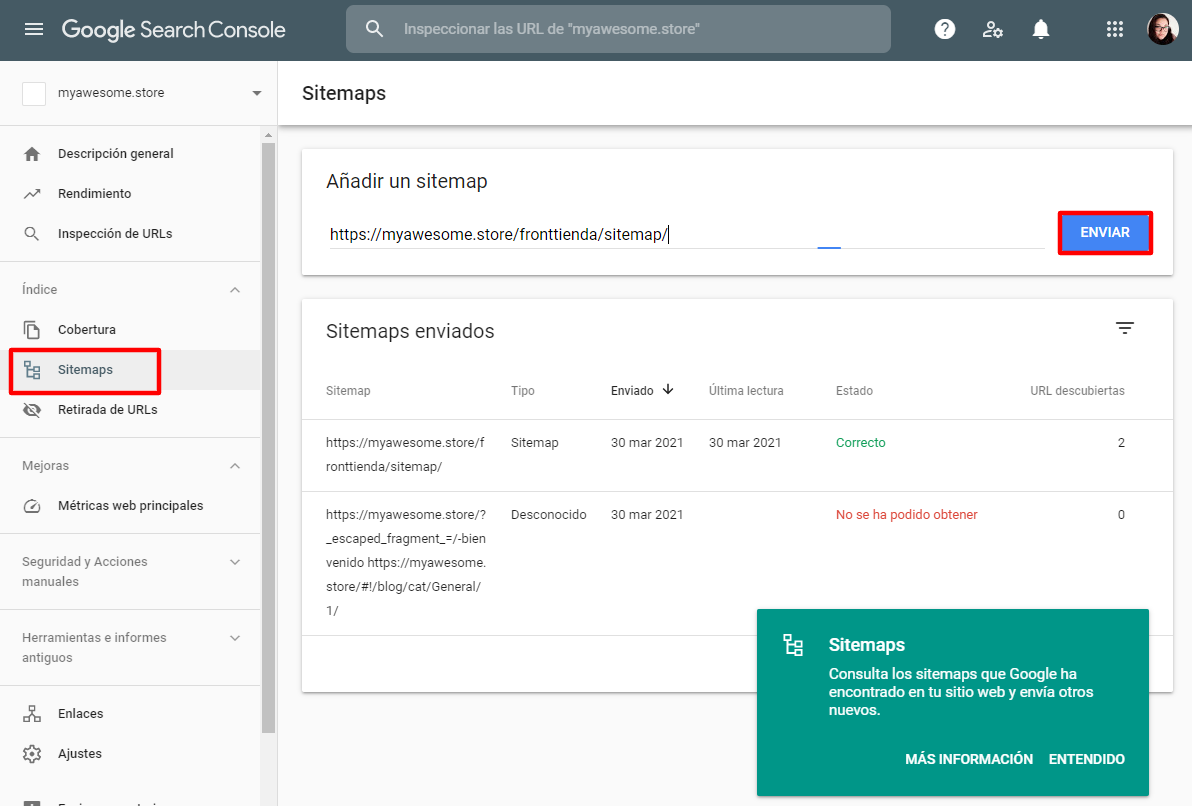Open the _escaped_fragment_ sitemap row

737,563
